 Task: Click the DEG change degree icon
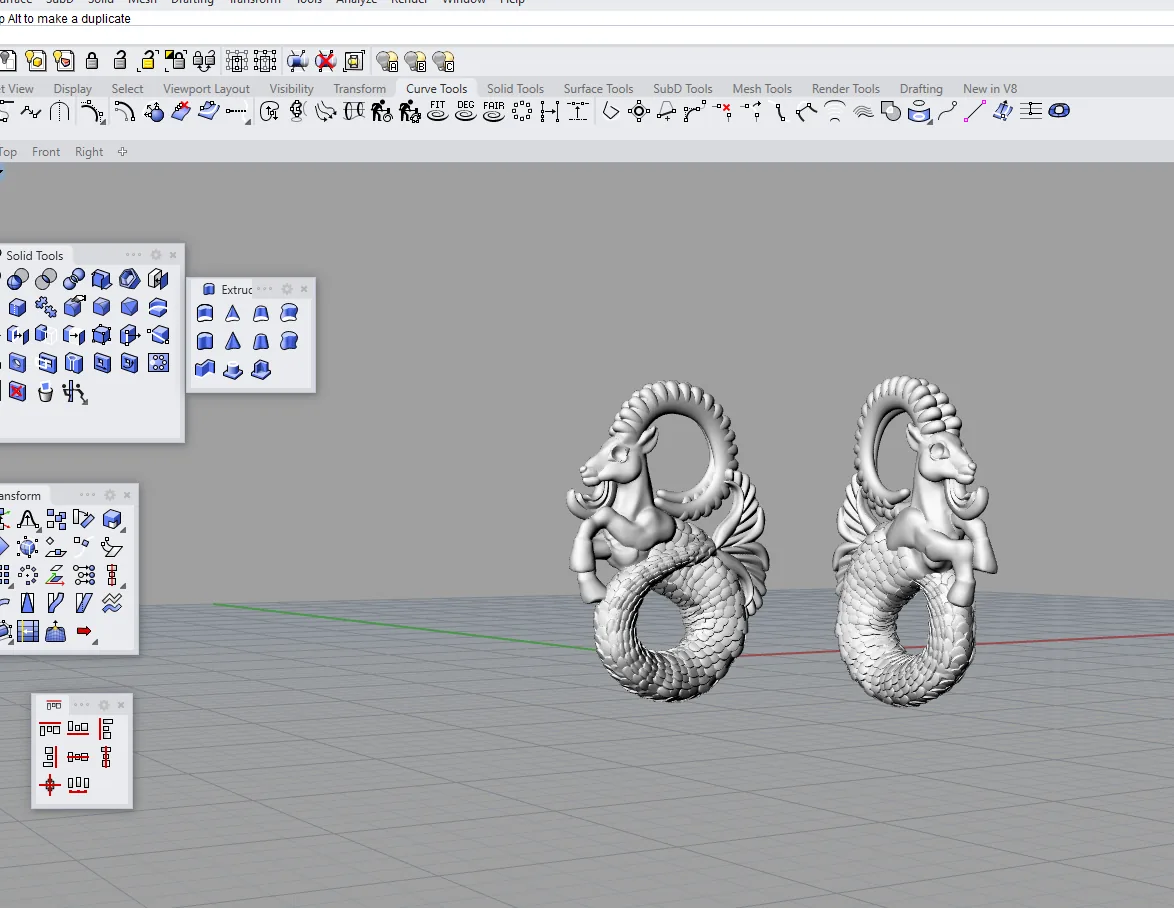pos(466,111)
